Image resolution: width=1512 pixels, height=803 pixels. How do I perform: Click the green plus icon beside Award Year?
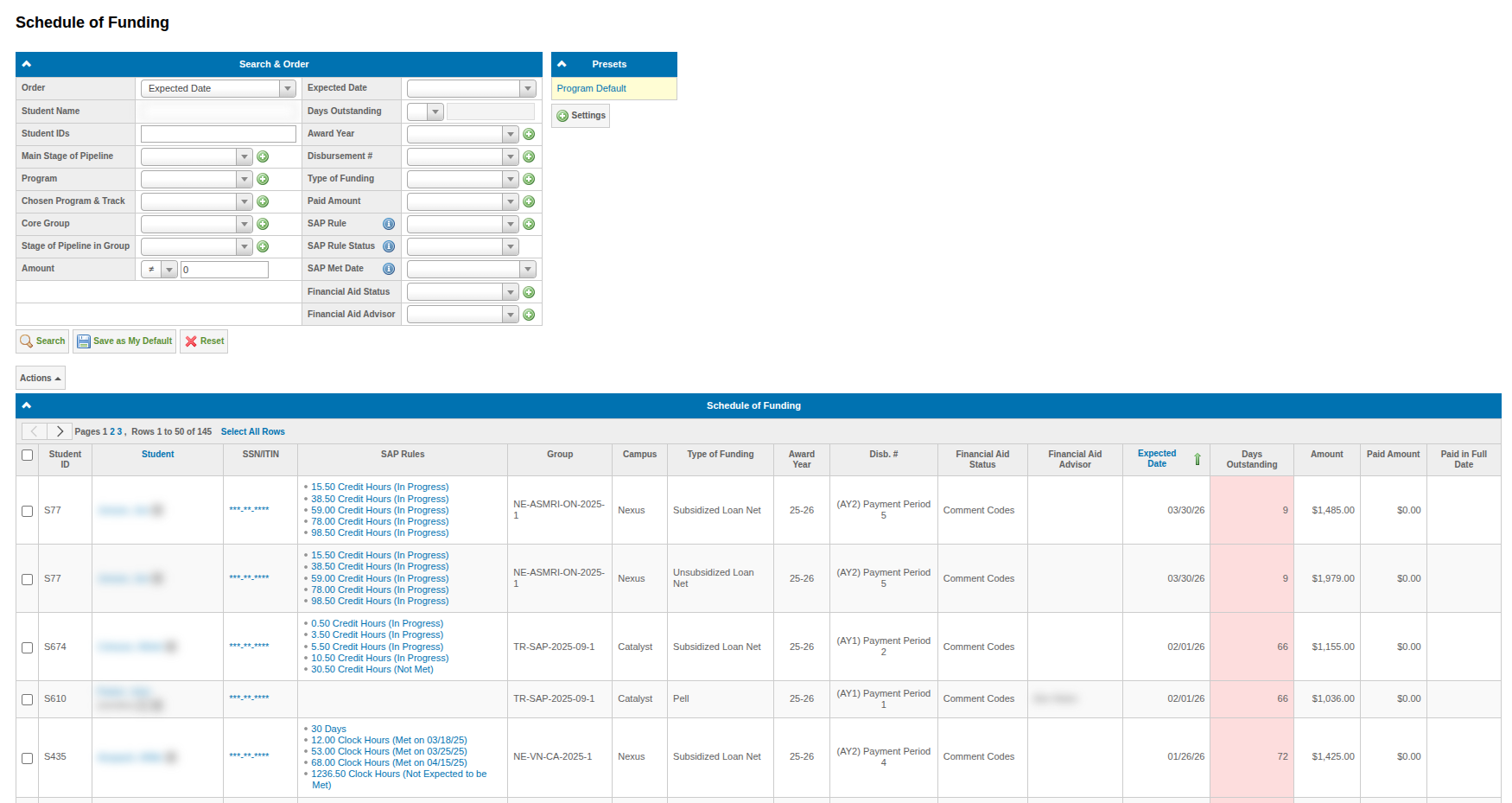point(529,134)
